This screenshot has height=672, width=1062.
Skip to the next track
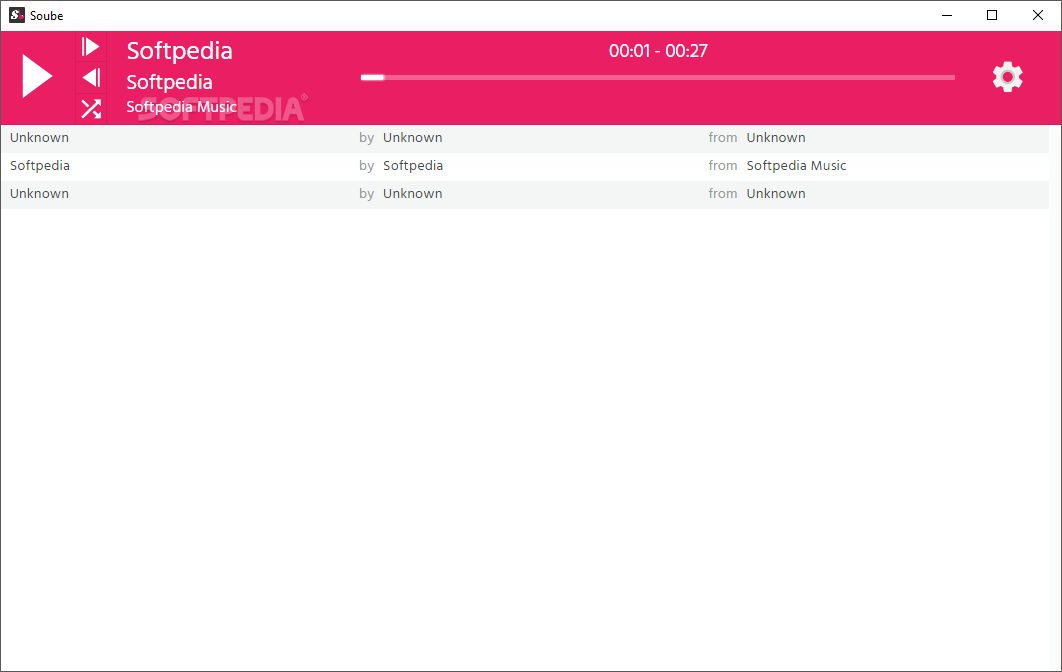click(91, 47)
